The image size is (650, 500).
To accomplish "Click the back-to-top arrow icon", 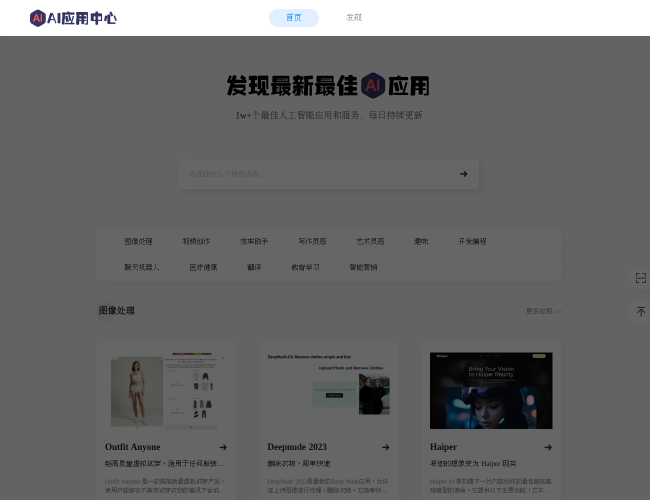I will pyautogui.click(x=641, y=312).
